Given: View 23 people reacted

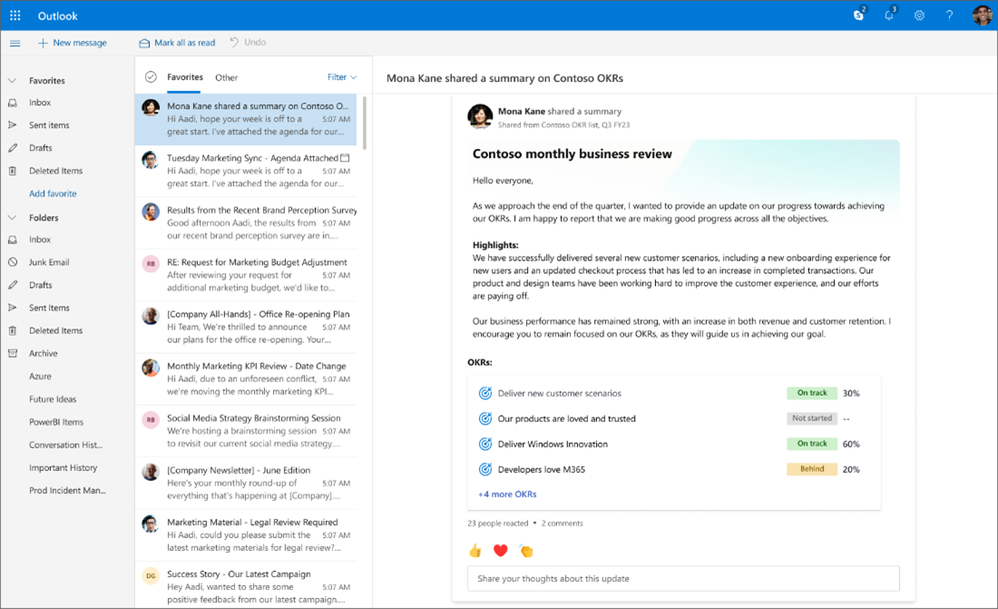Looking at the screenshot, I should click(x=498, y=523).
